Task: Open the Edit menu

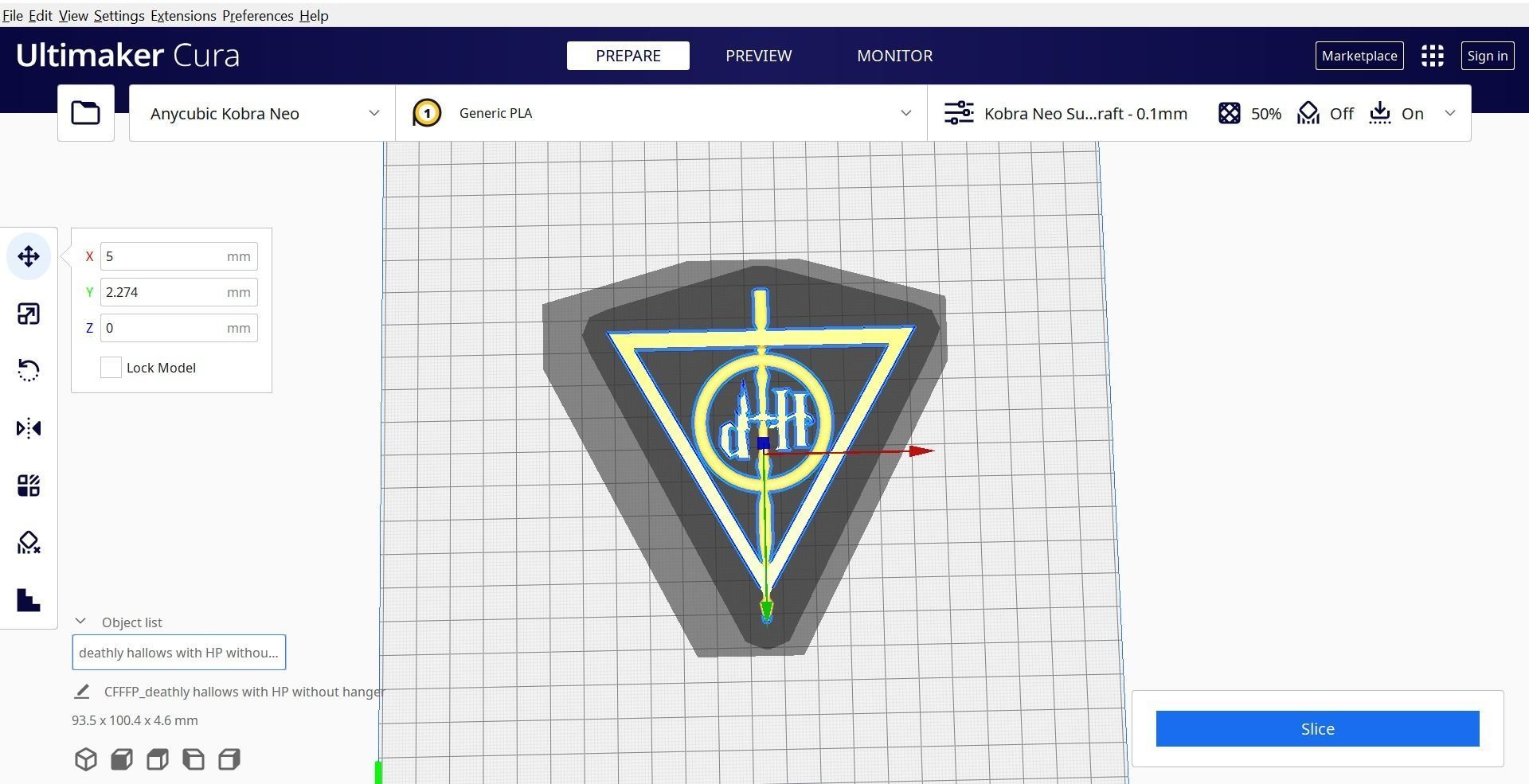Action: (41, 16)
